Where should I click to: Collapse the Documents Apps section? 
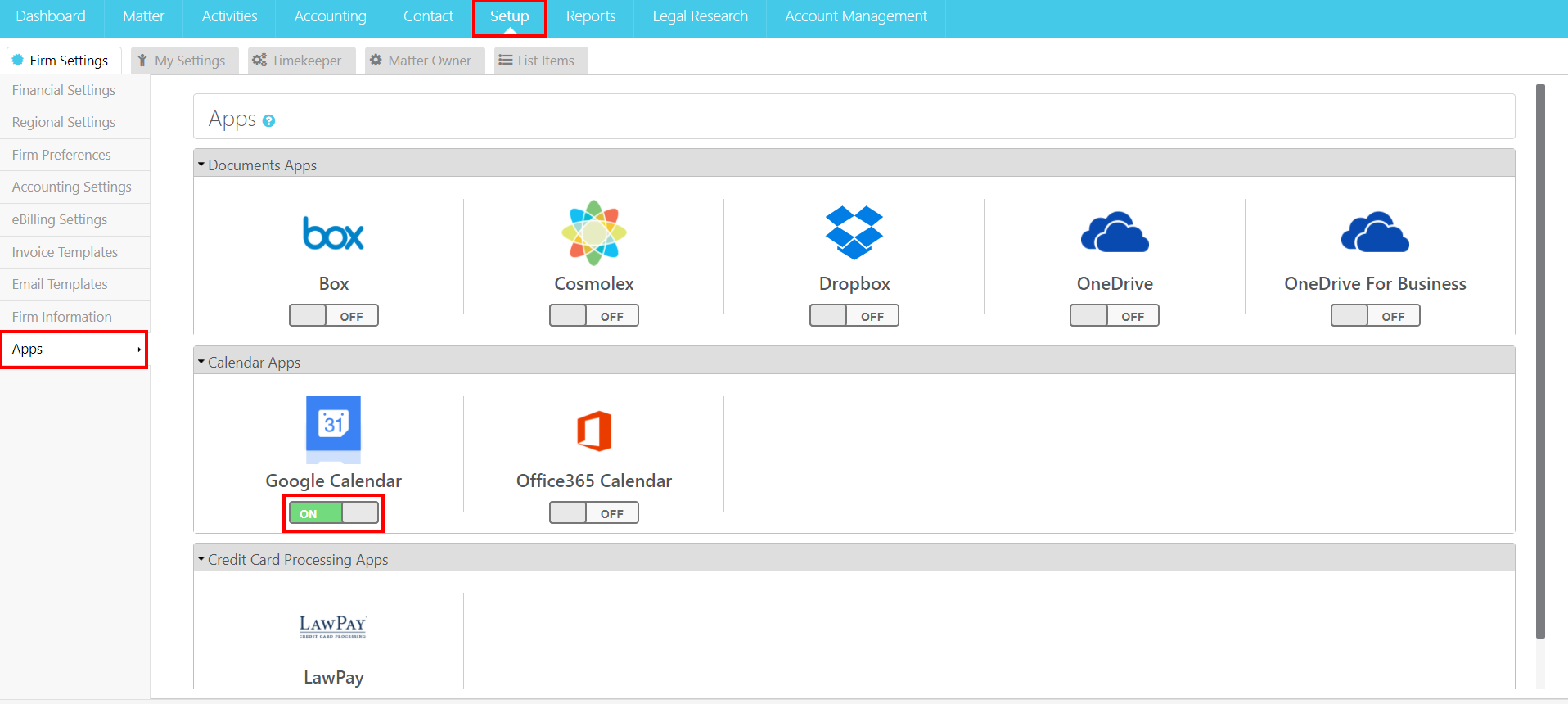tap(201, 165)
